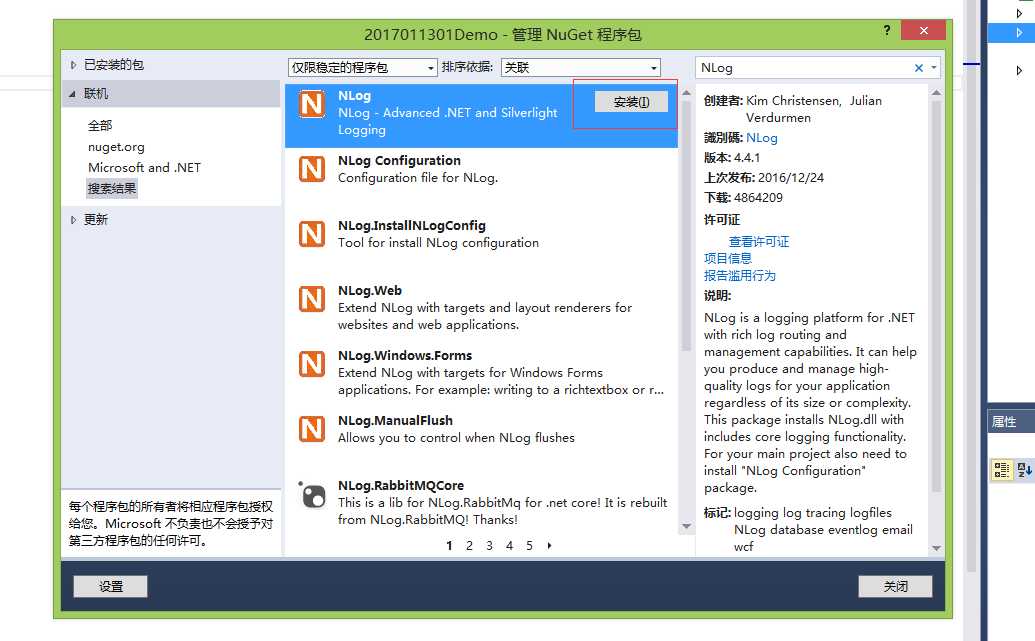1035x641 pixels.
Task: Click the package list scrollbar thumb
Action: [x=686, y=226]
